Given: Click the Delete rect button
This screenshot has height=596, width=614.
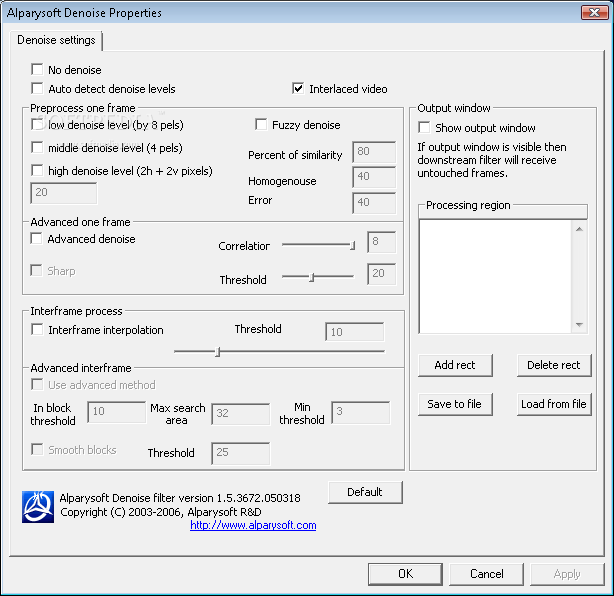Looking at the screenshot, I should (x=554, y=365).
